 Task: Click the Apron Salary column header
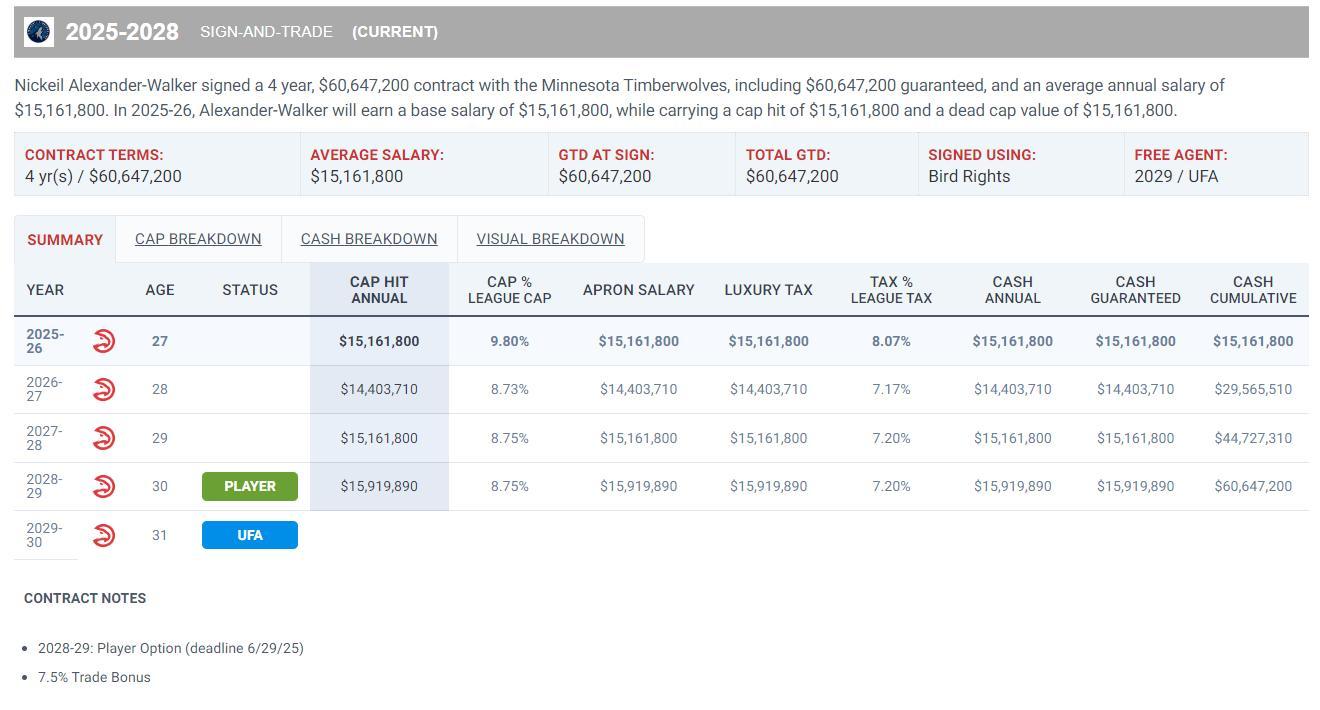pos(638,290)
